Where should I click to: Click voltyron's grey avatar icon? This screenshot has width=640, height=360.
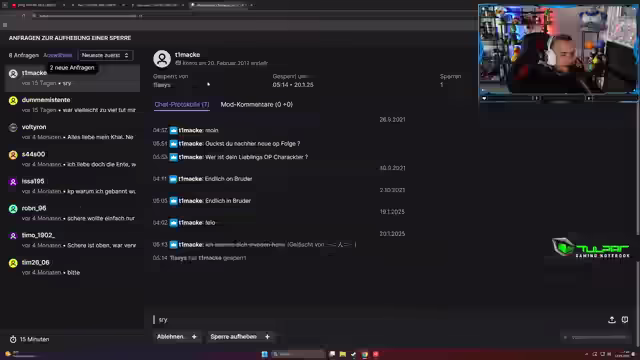pos(13,127)
